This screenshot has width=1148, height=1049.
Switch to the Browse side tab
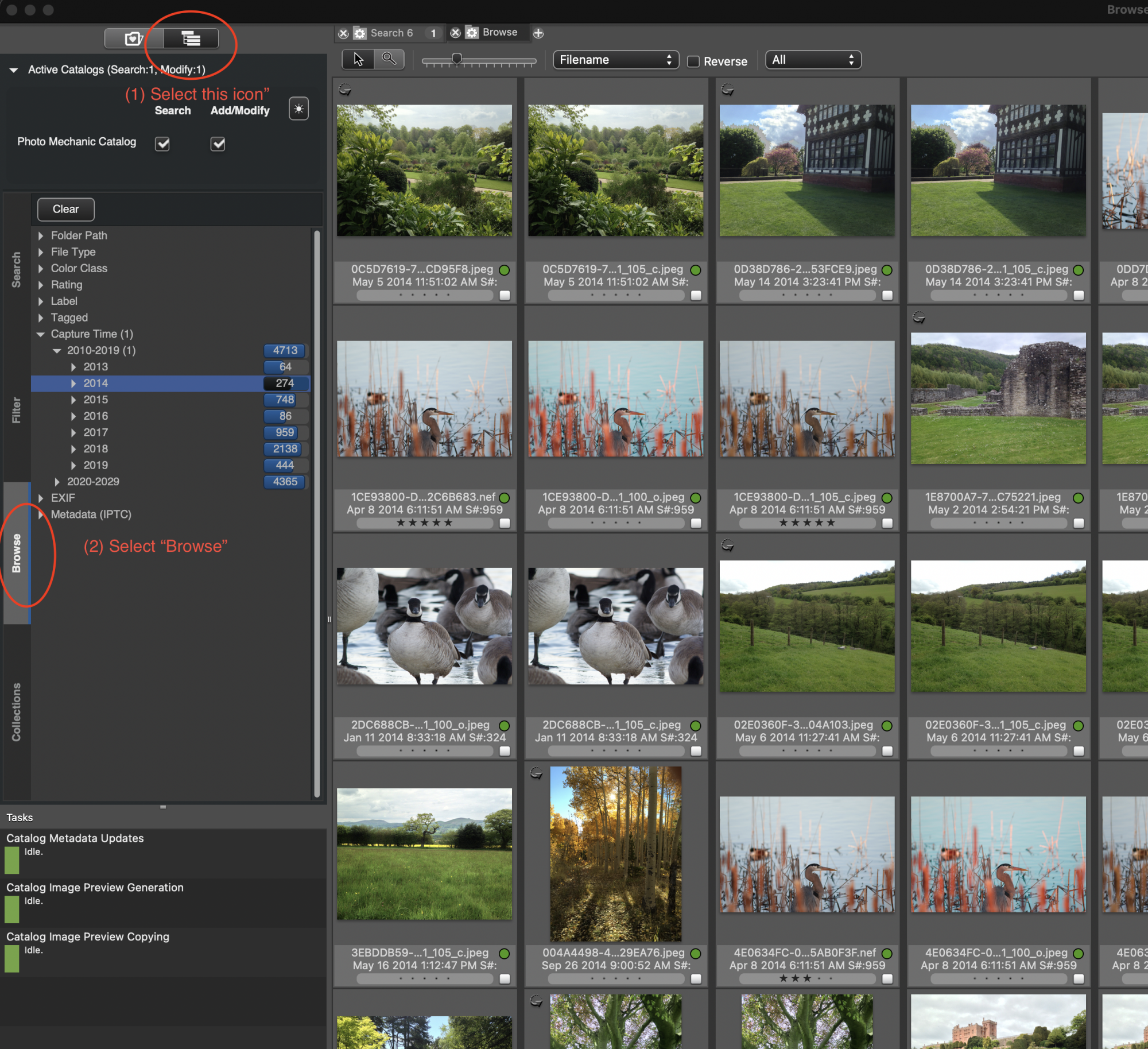point(17,552)
